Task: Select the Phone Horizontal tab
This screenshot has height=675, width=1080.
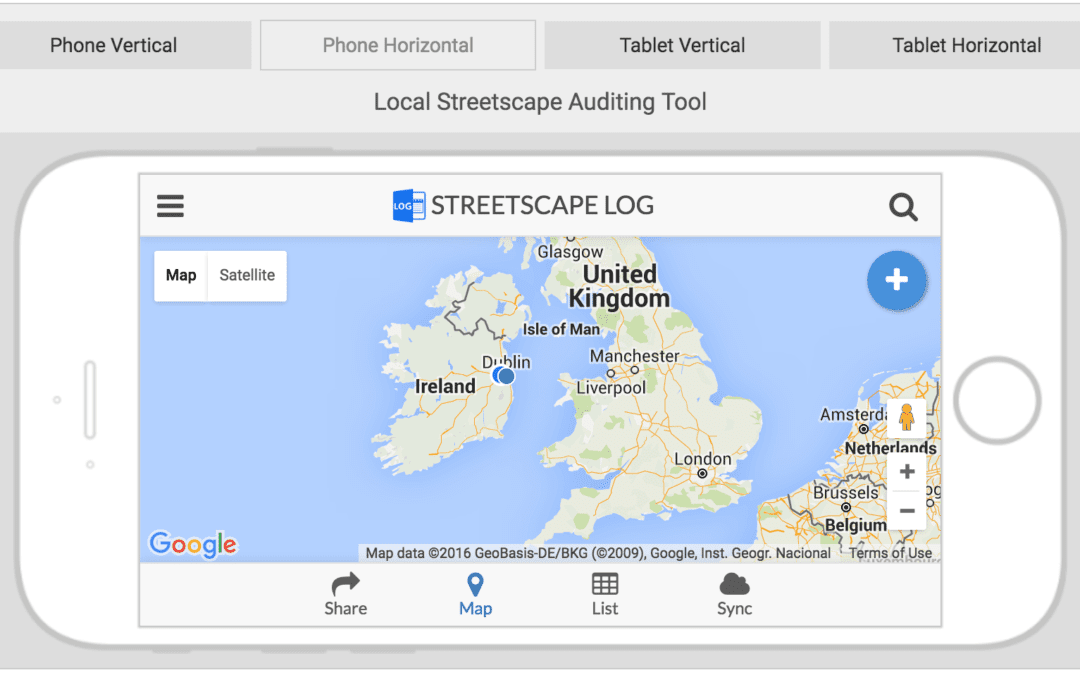Action: pyautogui.click(x=397, y=45)
